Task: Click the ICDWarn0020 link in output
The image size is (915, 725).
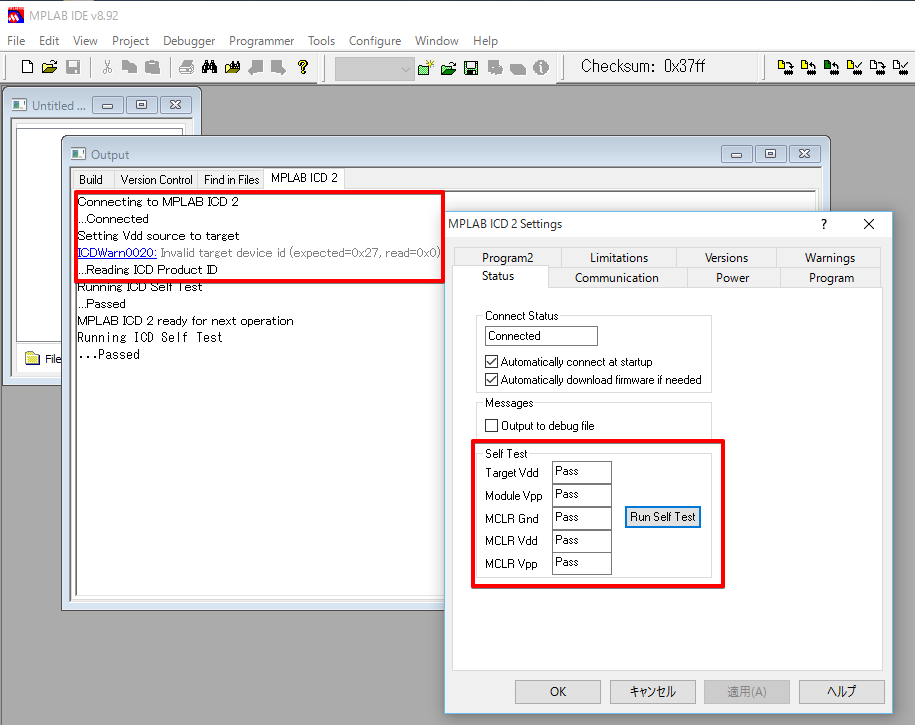Action: 117,253
